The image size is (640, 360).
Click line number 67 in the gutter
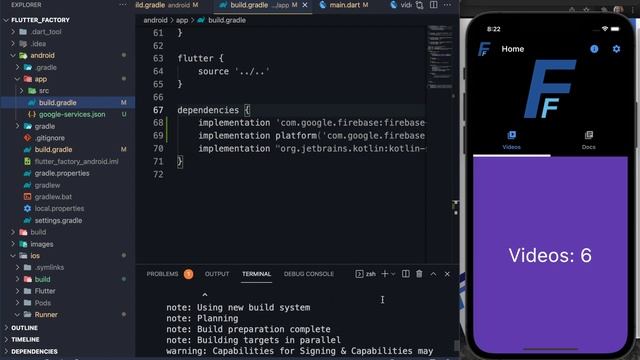(x=158, y=110)
